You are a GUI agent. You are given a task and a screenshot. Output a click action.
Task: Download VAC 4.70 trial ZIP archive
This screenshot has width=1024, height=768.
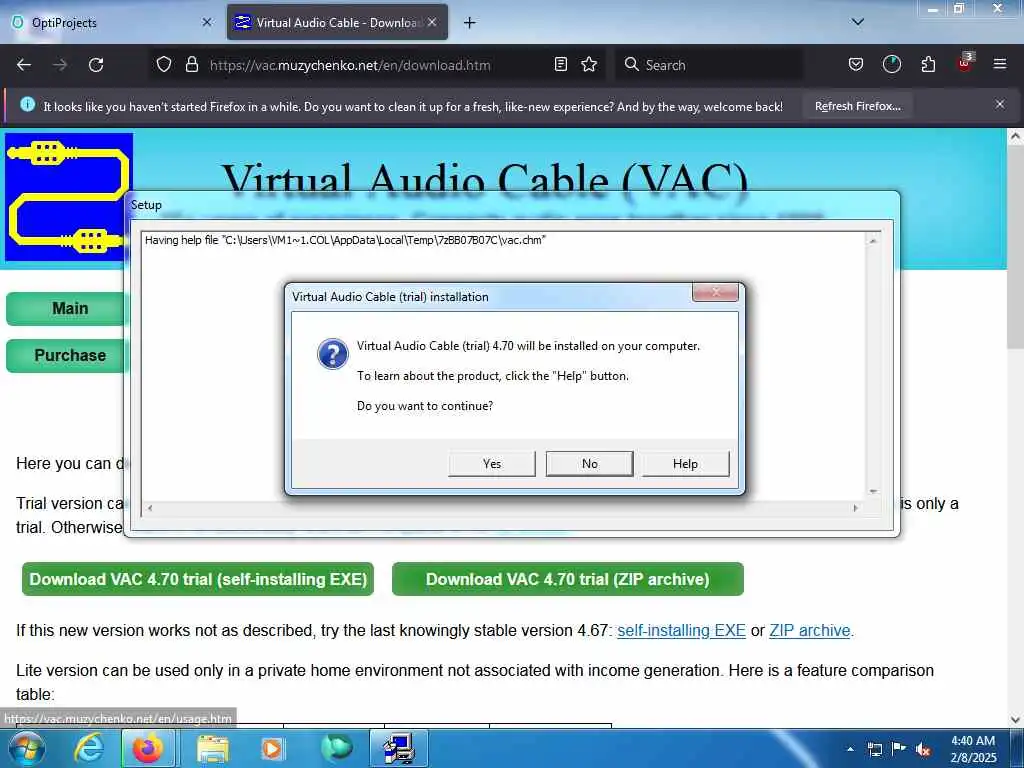pyautogui.click(x=568, y=579)
